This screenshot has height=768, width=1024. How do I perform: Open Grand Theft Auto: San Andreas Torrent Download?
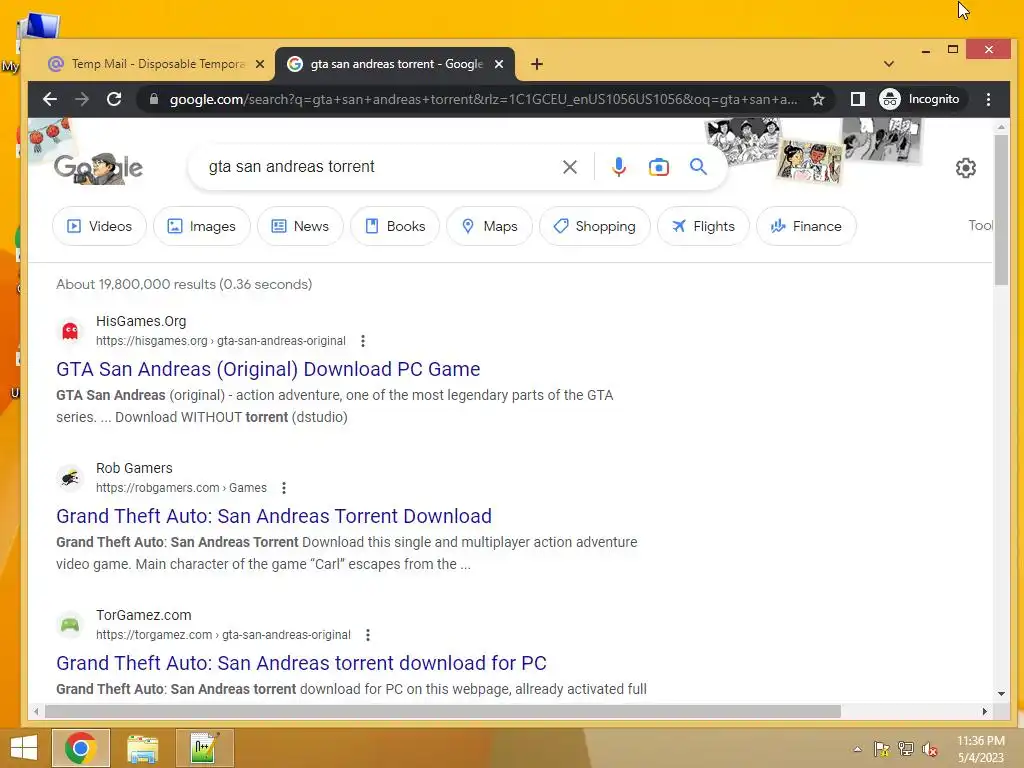coord(274,516)
